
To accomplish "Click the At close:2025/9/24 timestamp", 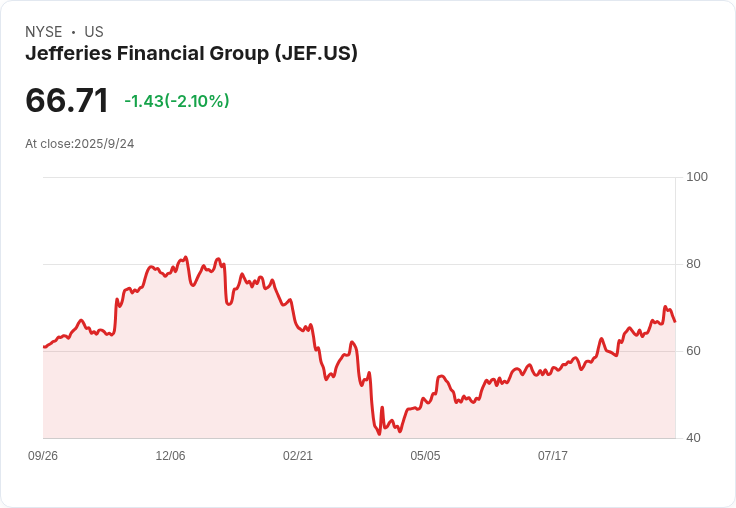I will [80, 144].
